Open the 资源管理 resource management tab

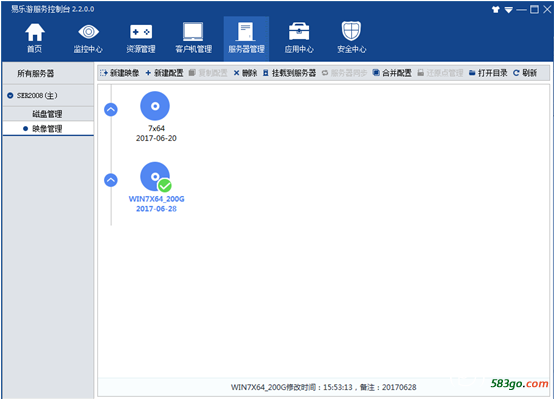click(x=141, y=39)
